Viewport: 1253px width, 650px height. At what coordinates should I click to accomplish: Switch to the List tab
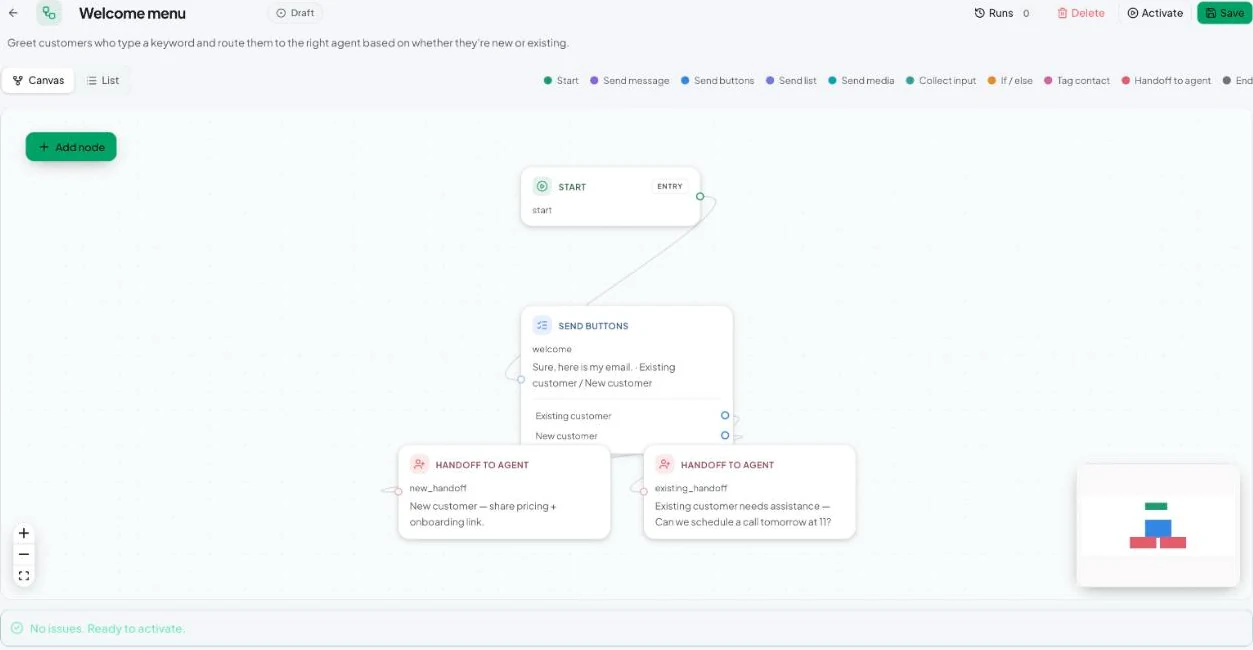[103, 80]
